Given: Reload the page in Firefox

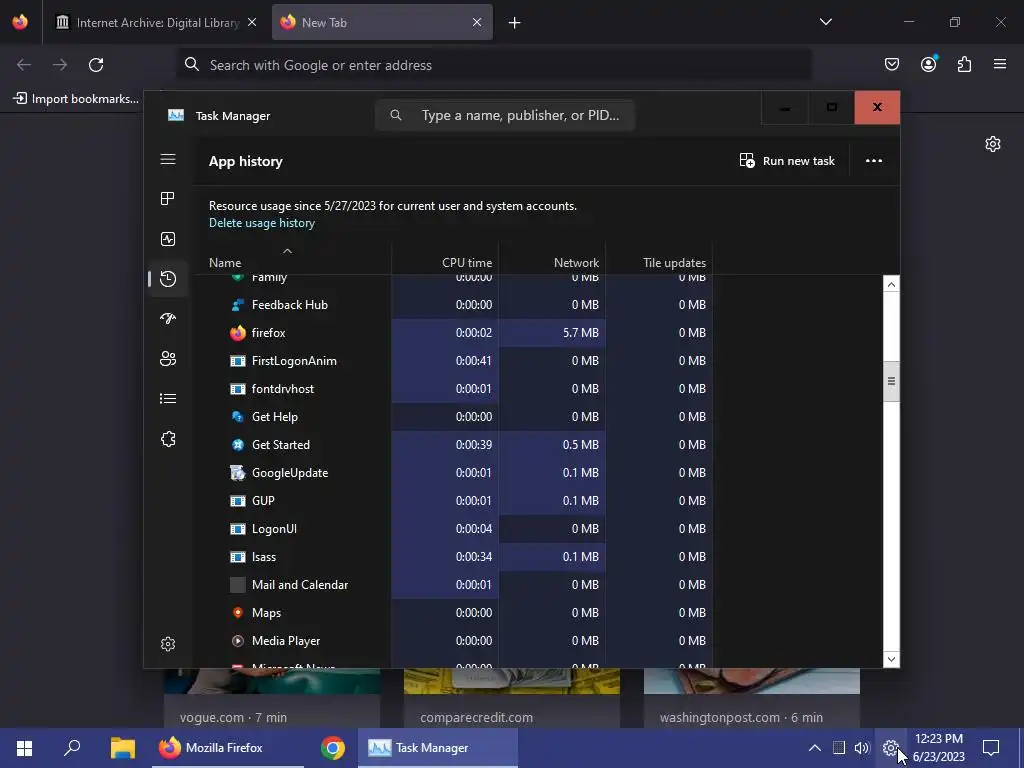Looking at the screenshot, I should tap(96, 65).
